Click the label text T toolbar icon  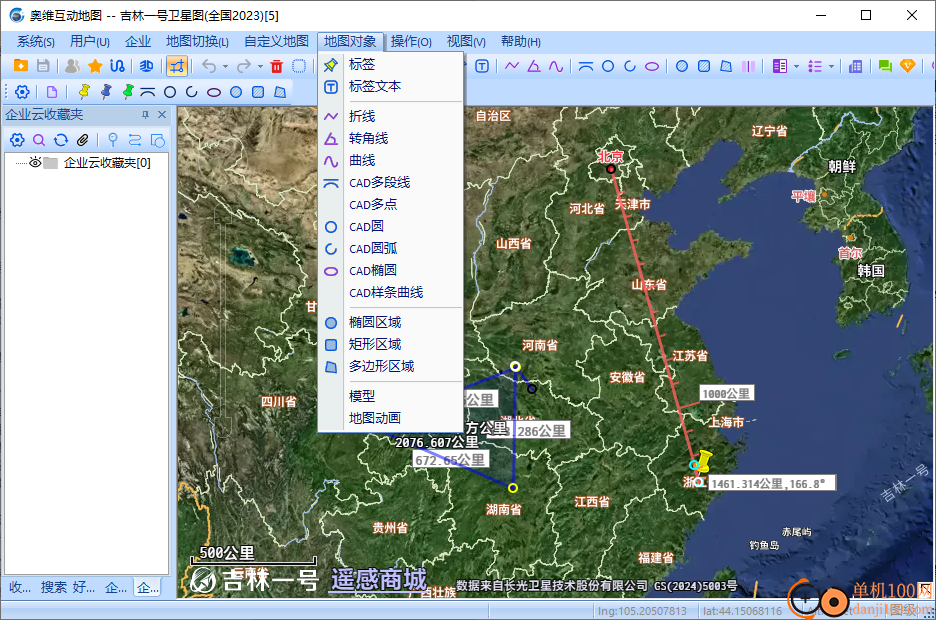[x=482, y=66]
